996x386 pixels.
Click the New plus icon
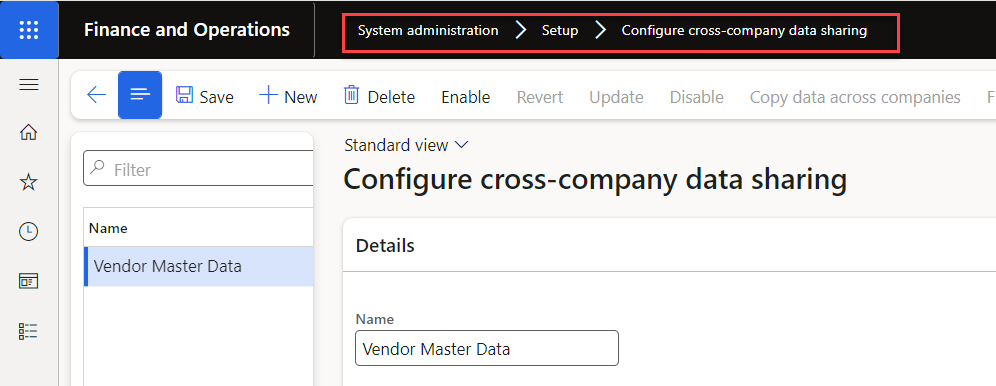tap(269, 96)
